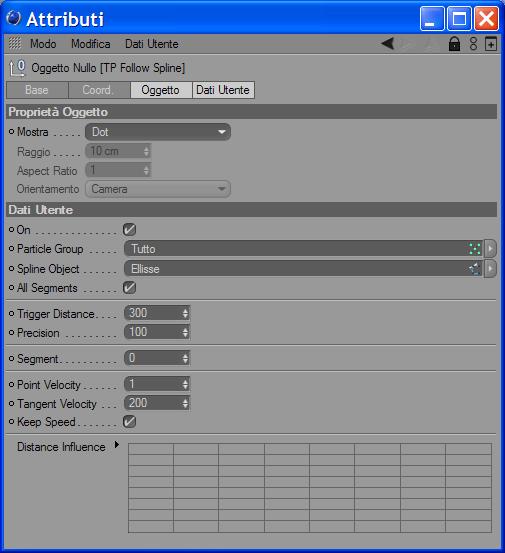The width and height of the screenshot is (505, 553).
Task: Click animation dot next to Keep Speed
Action: click(x=11, y=421)
